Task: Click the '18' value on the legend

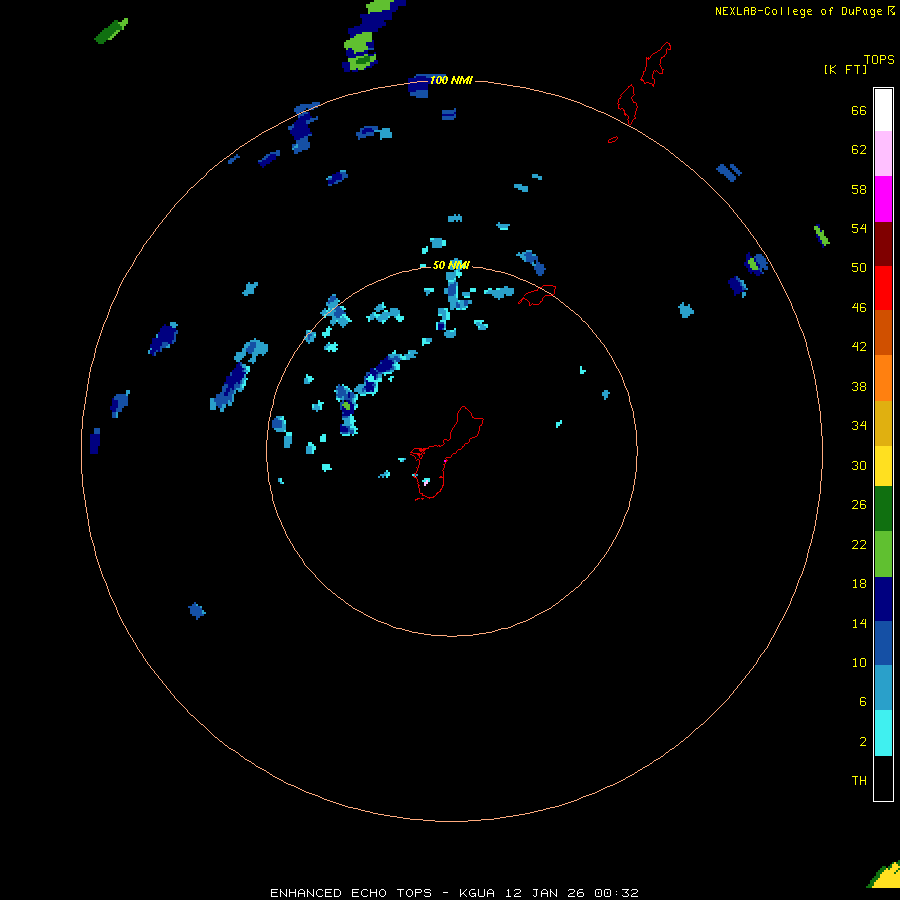Action: click(859, 584)
